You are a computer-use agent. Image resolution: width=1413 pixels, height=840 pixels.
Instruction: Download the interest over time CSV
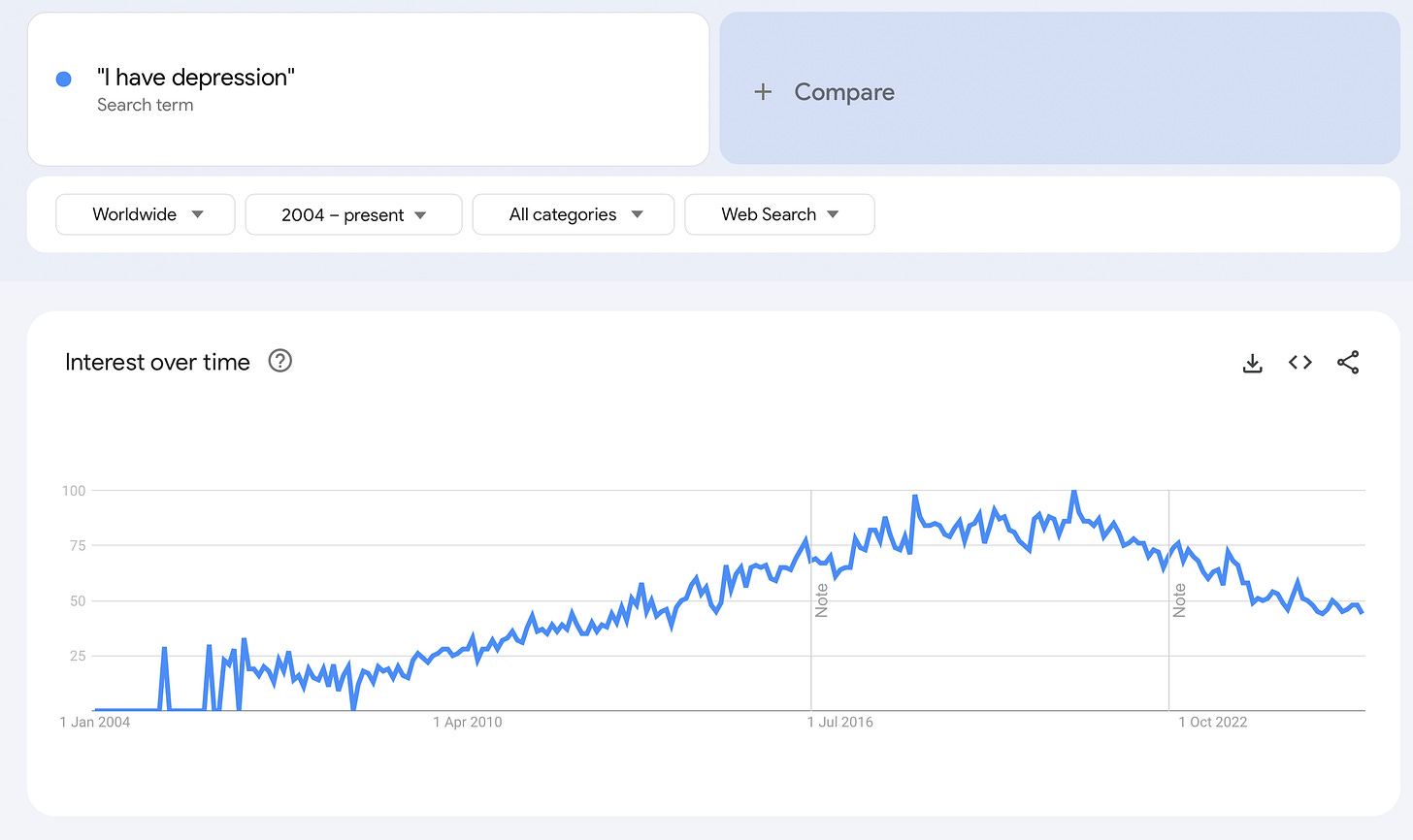click(1253, 363)
